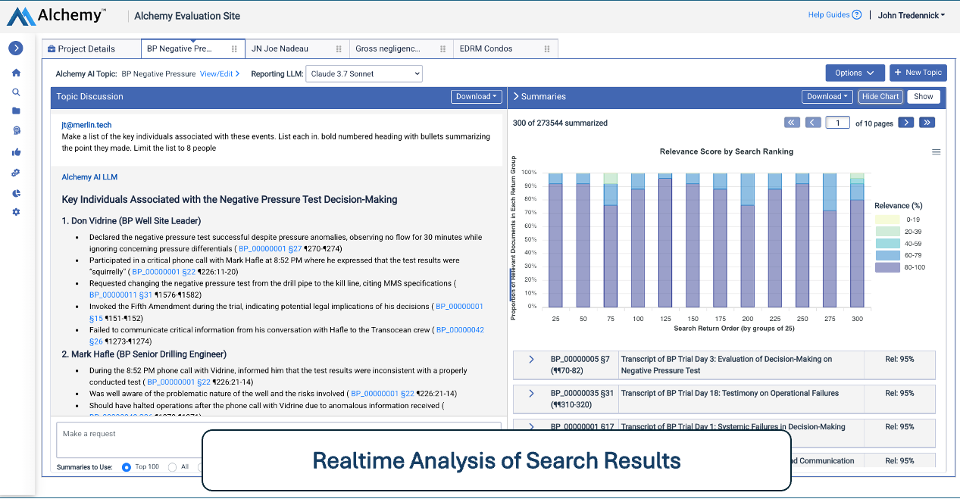Go to first page of summaries
Viewport: 960px width, 502px height.
coord(792,122)
